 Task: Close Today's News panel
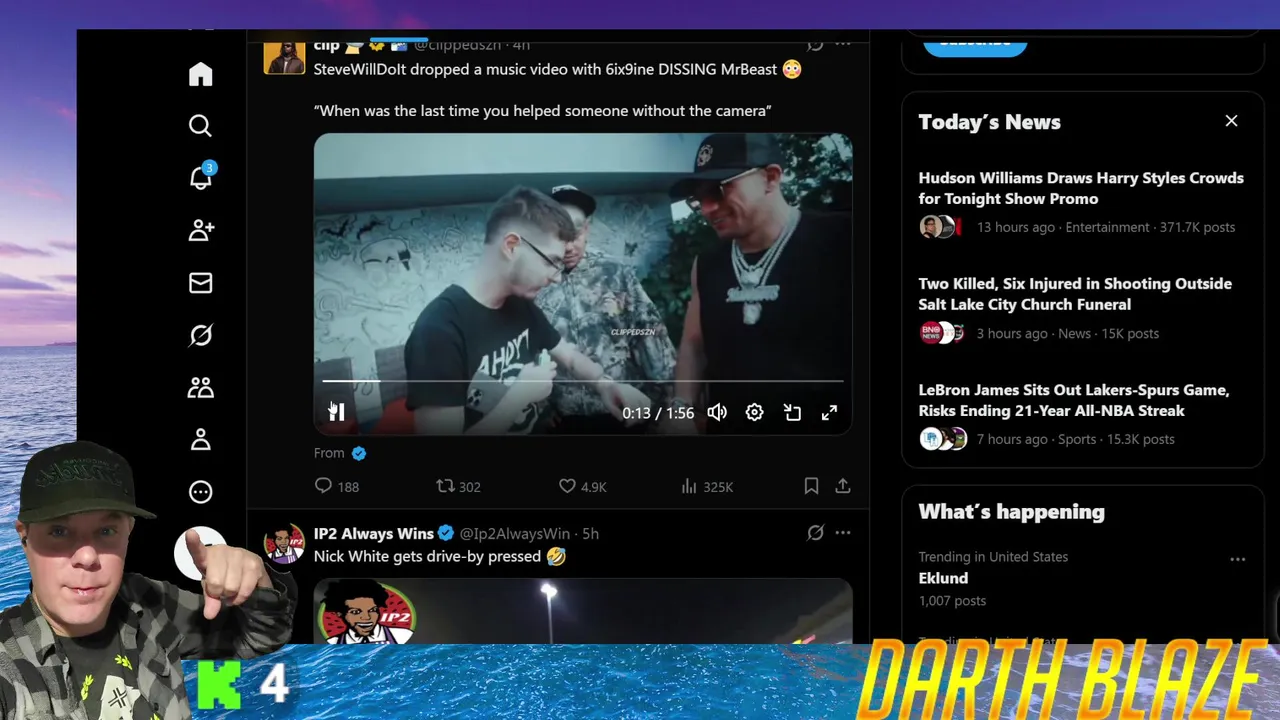(x=1231, y=121)
